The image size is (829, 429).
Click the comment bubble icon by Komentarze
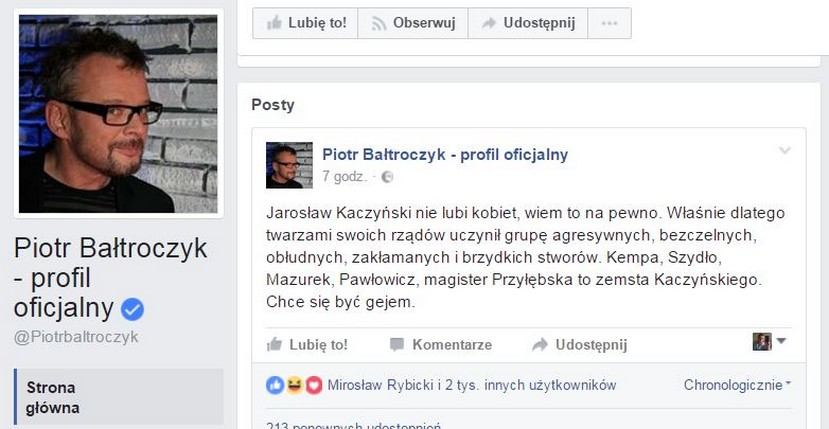[397, 345]
